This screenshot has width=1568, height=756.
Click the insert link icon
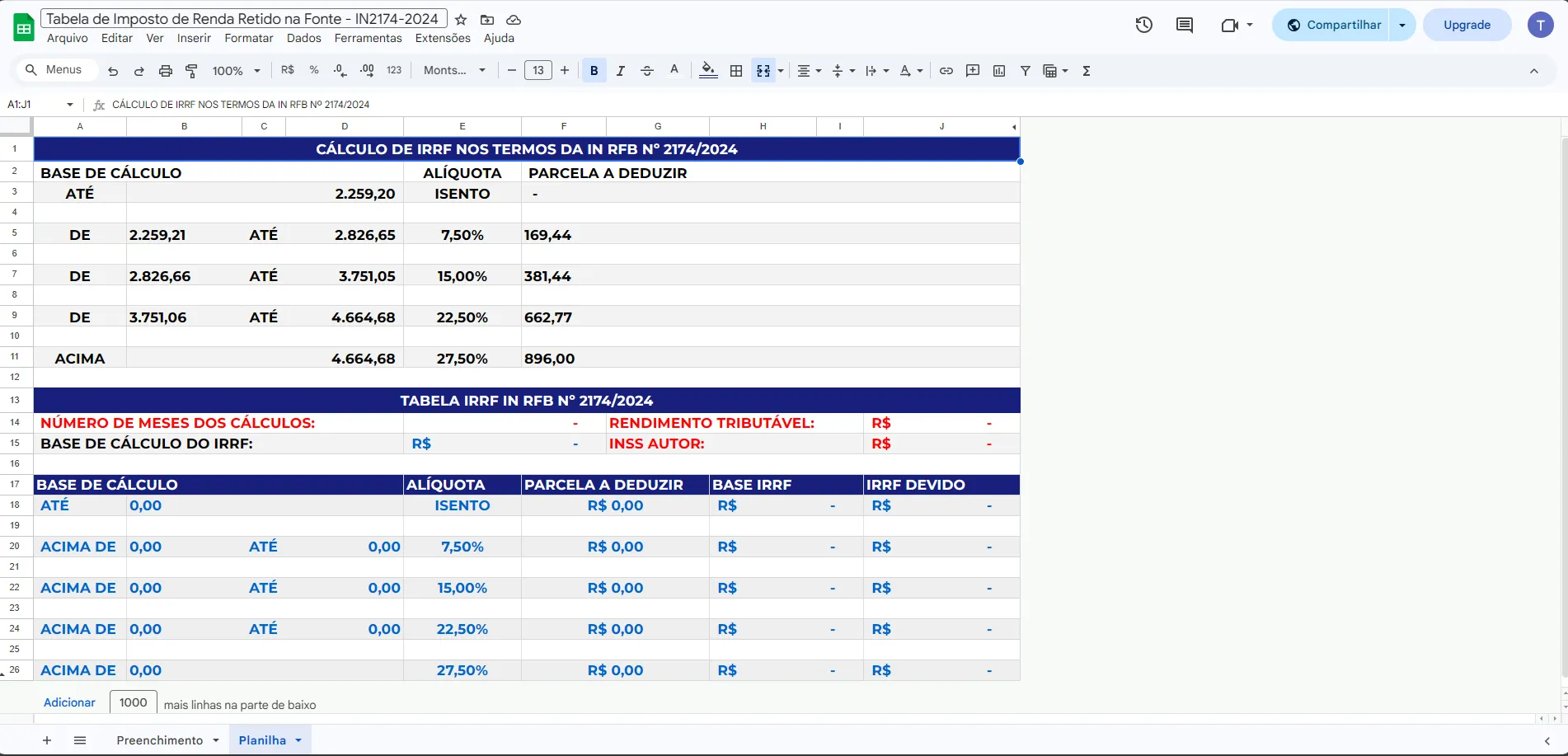coord(946,71)
